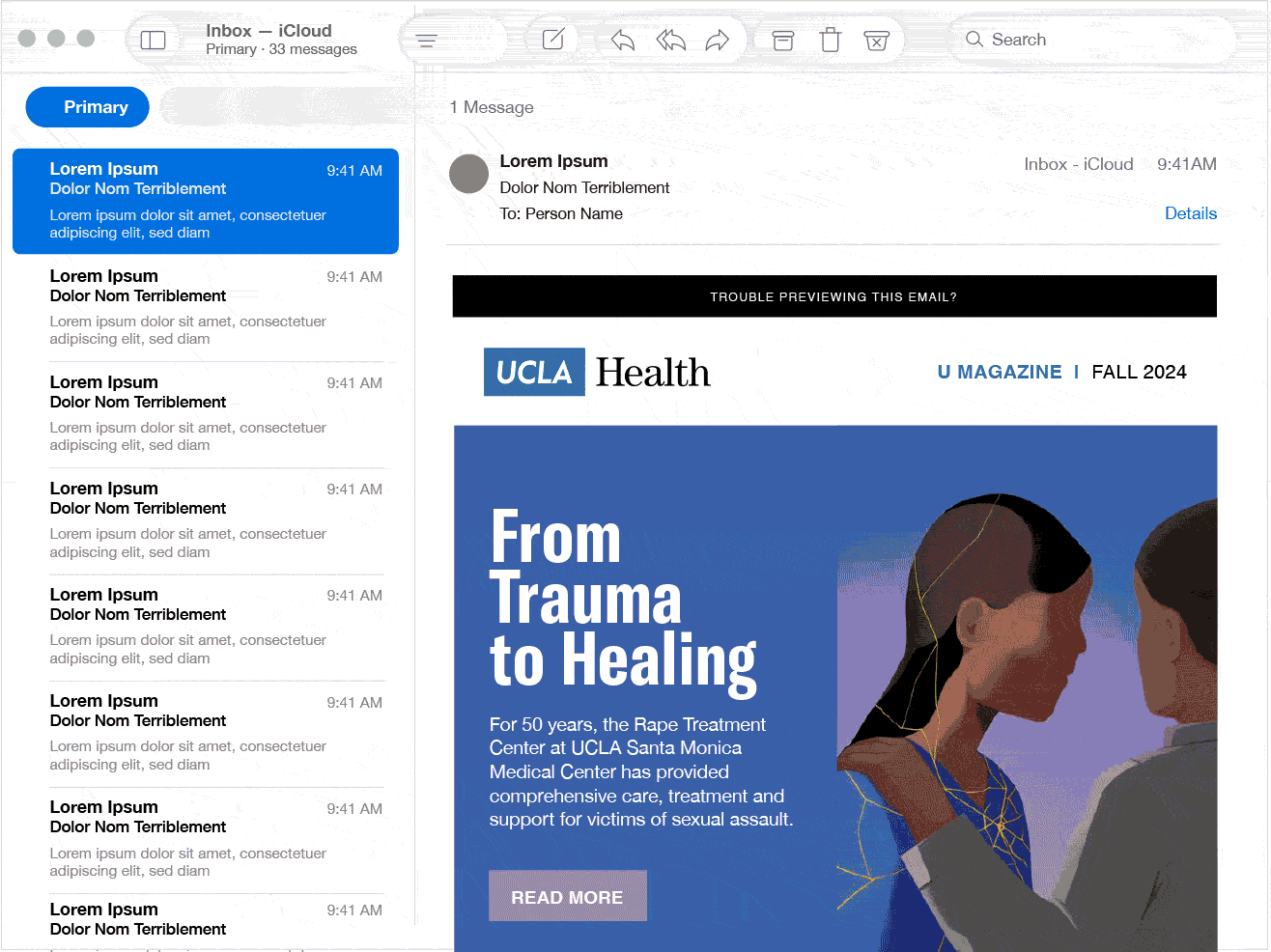Toggle the mailbox sidebar visibility
Screen dimensions: 1271x952
click(155, 39)
